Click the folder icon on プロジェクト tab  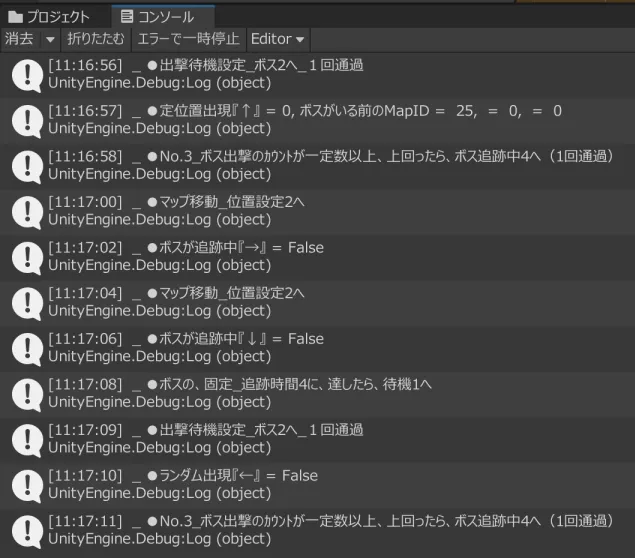(x=15, y=17)
